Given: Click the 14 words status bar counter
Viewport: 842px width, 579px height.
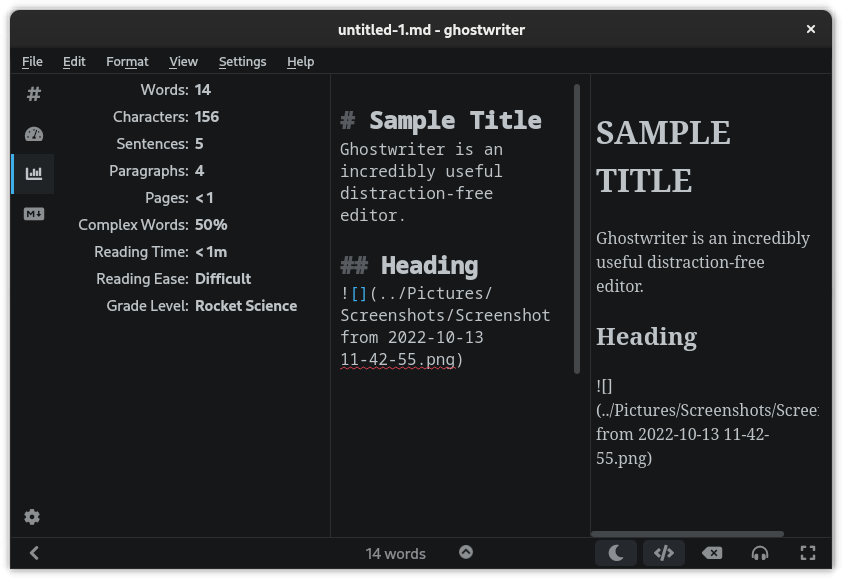Looking at the screenshot, I should point(396,553).
